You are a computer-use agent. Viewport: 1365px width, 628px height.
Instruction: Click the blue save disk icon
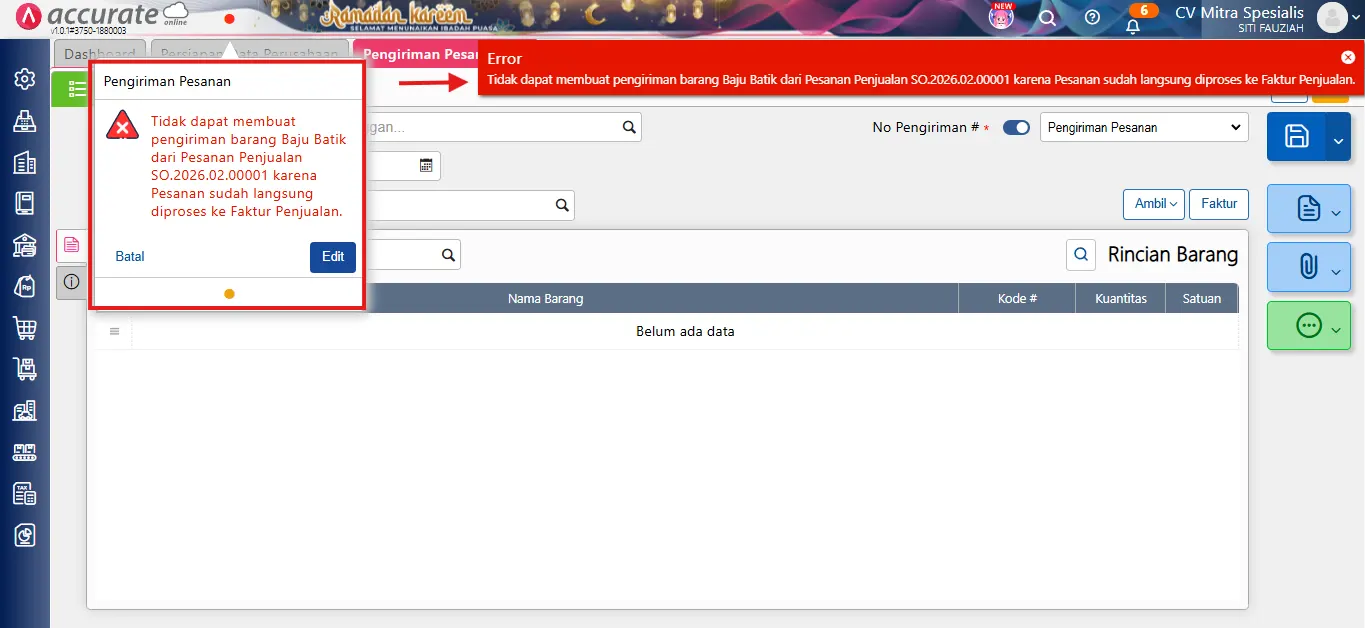(x=1296, y=137)
